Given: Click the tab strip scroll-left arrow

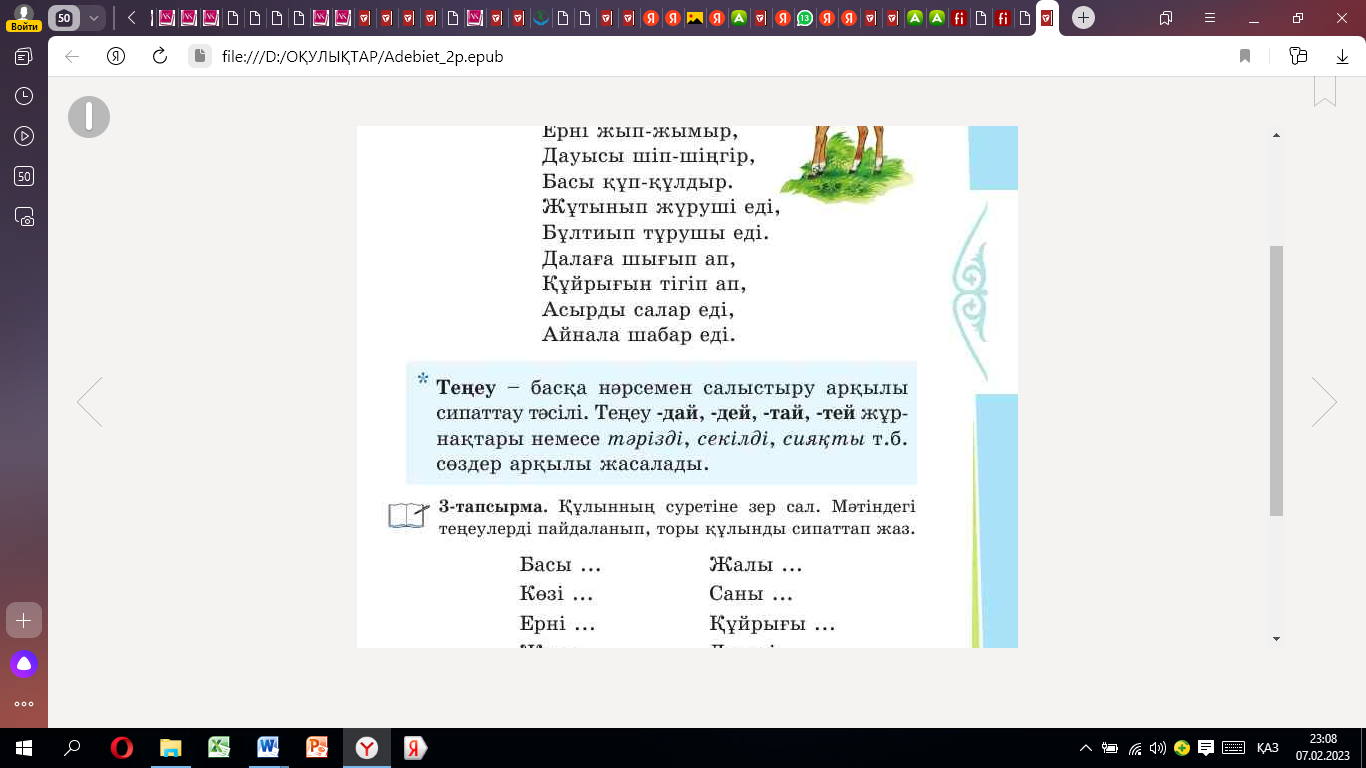Looking at the screenshot, I should (132, 18).
